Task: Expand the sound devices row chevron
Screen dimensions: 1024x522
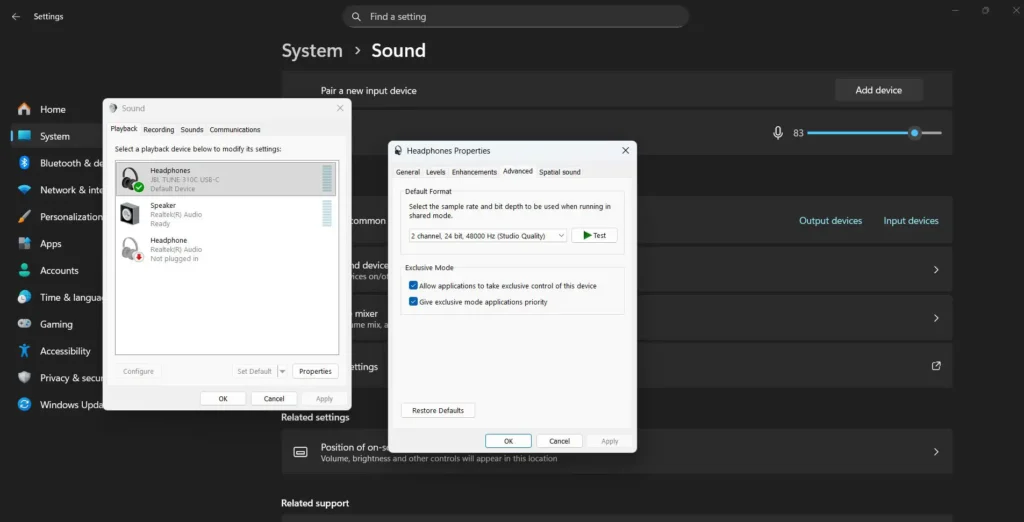Action: click(936, 270)
